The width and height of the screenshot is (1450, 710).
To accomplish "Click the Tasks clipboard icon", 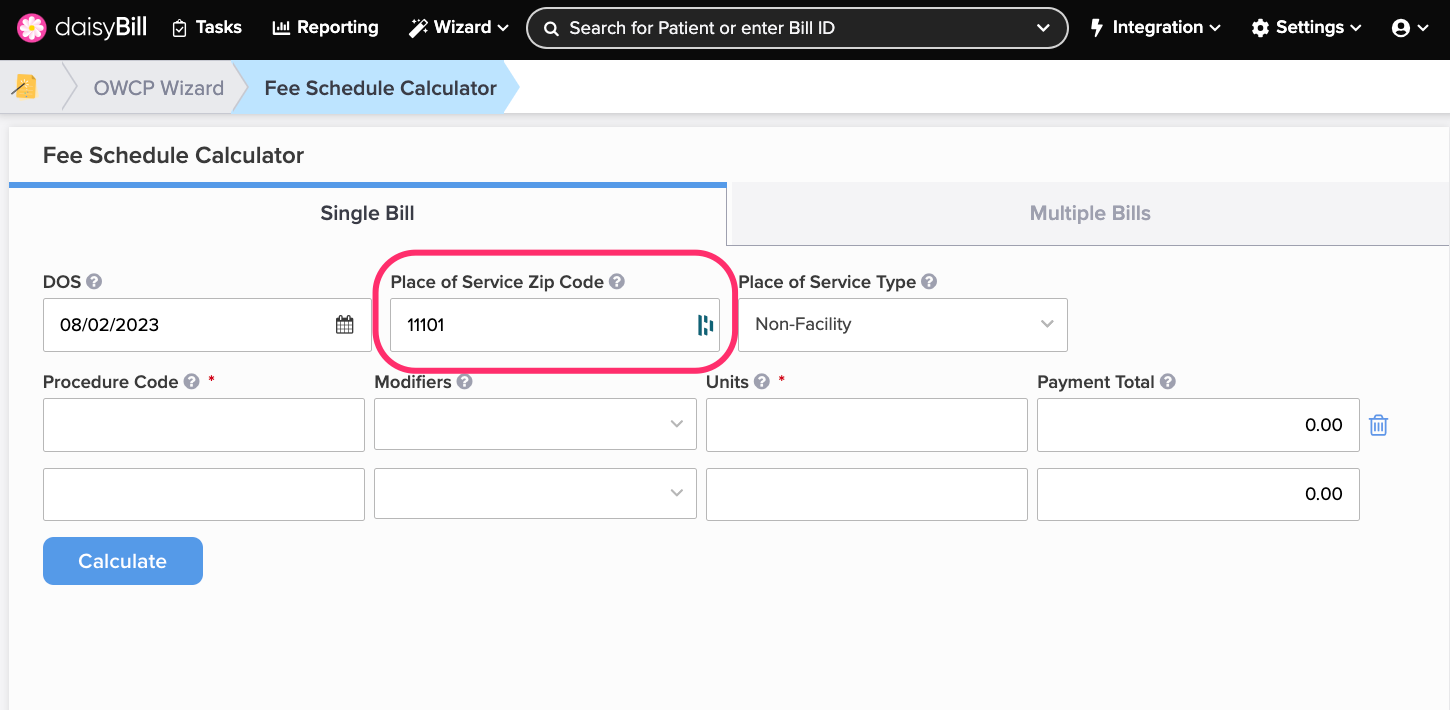I will pos(180,28).
